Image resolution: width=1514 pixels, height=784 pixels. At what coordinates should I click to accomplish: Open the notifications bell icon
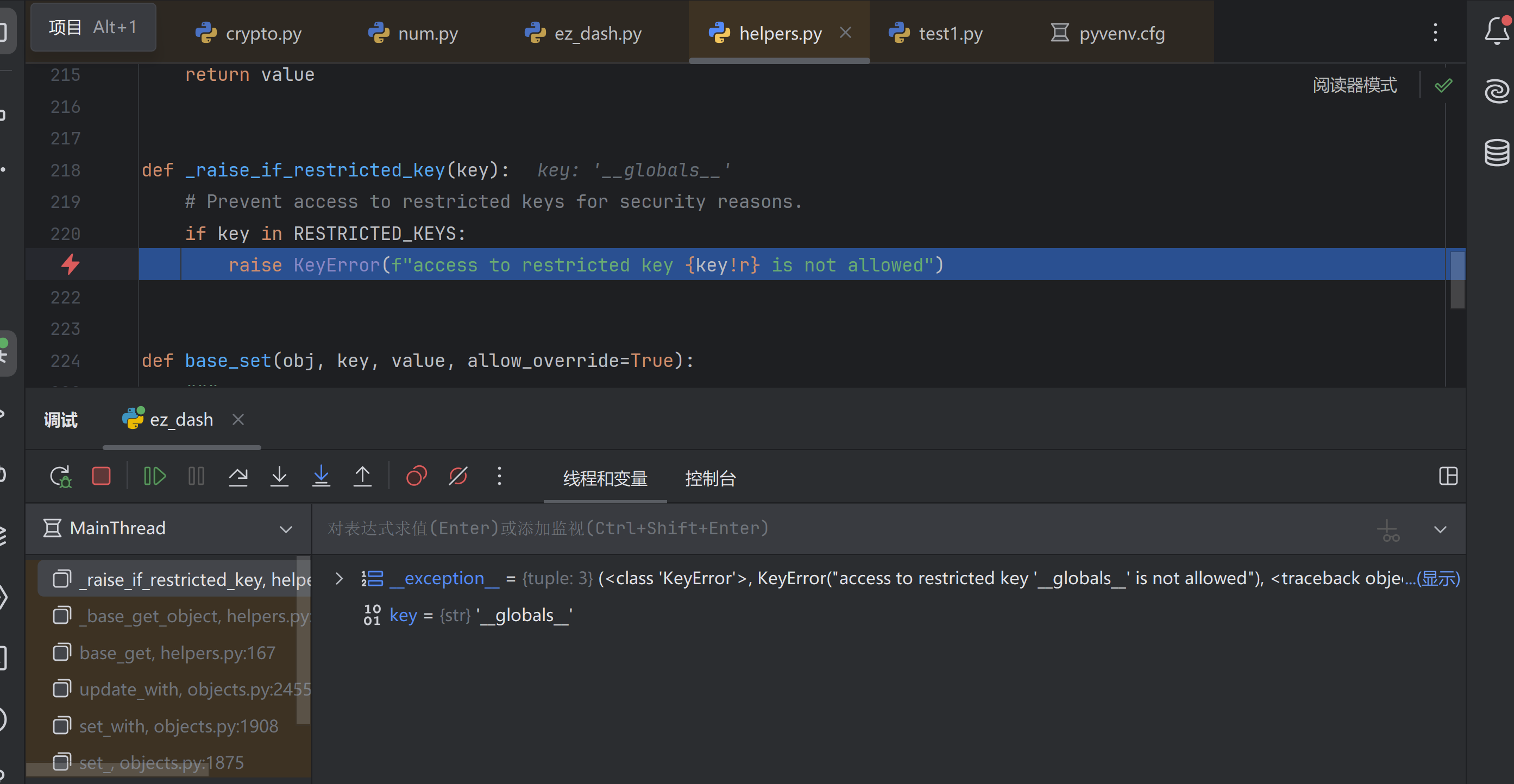click(1497, 30)
